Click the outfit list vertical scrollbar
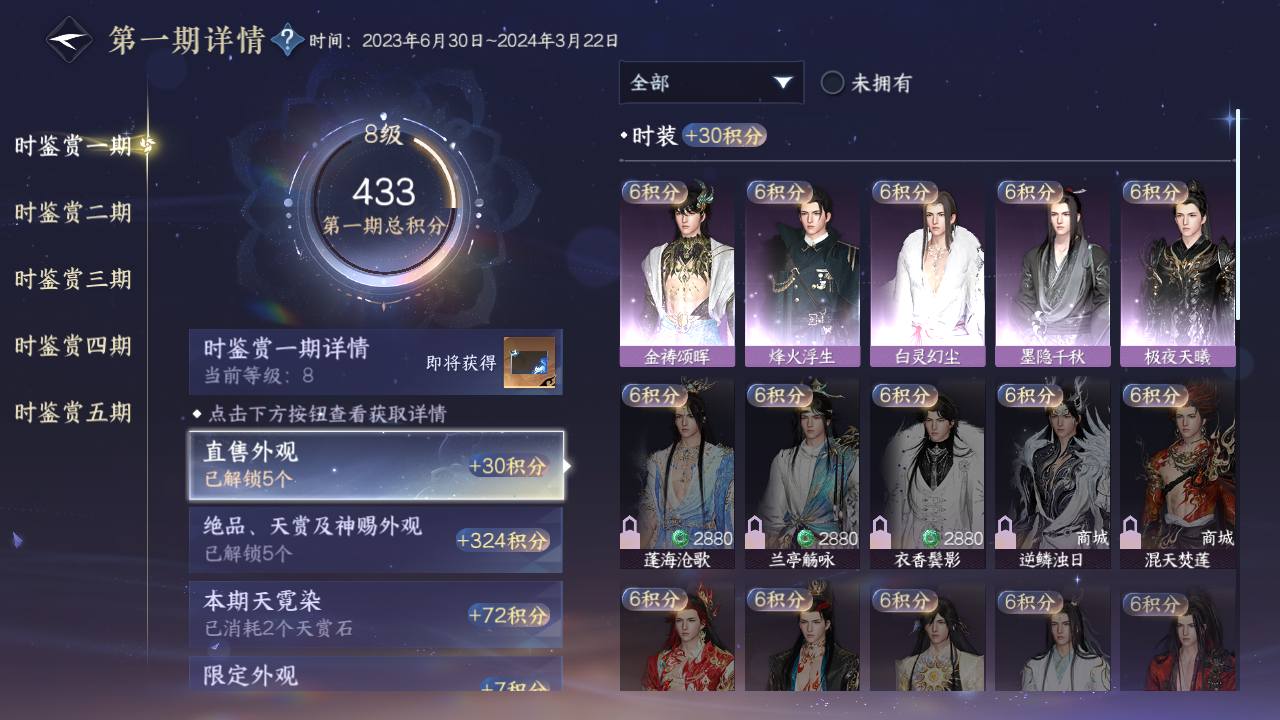This screenshot has height=720, width=1280. (x=1238, y=215)
